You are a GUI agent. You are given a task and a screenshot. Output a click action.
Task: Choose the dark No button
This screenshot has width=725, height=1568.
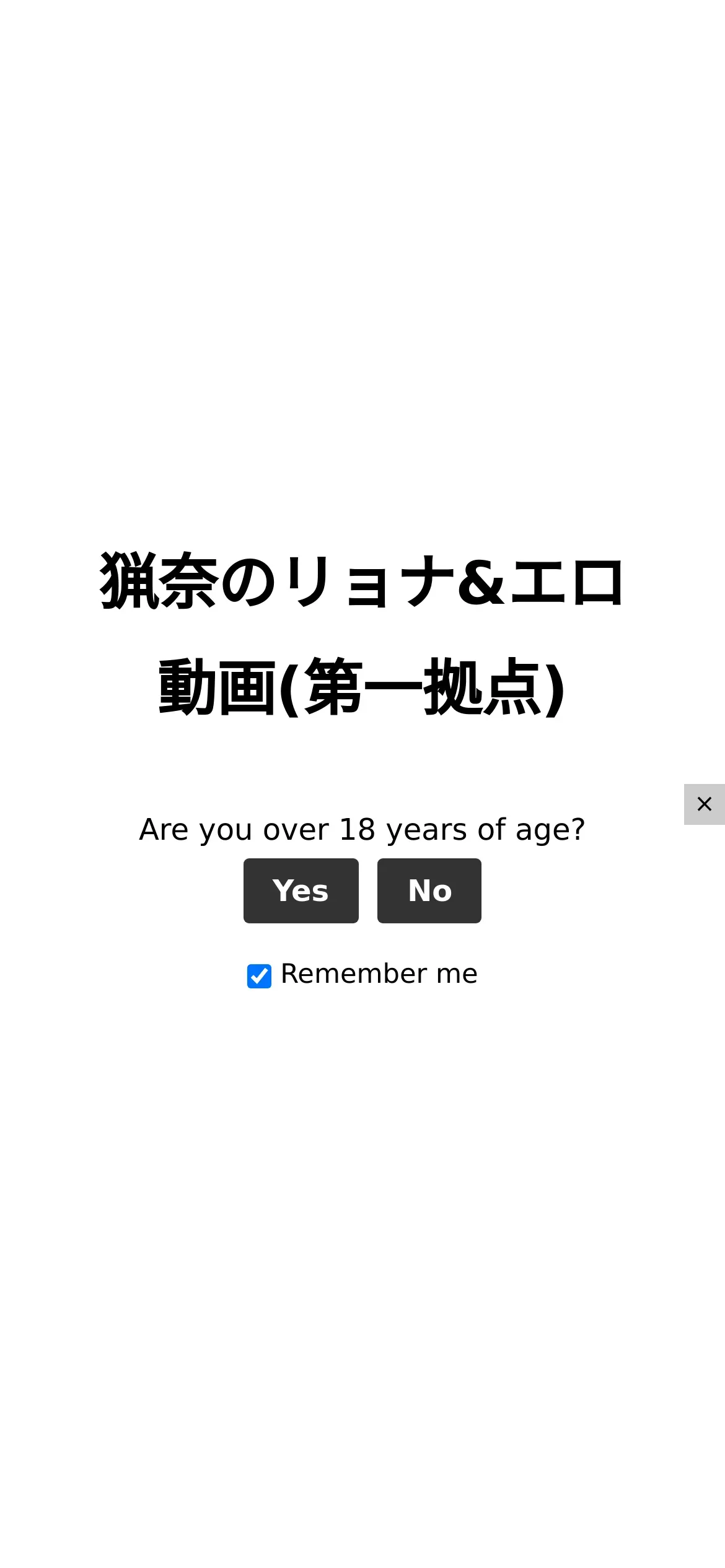[429, 891]
